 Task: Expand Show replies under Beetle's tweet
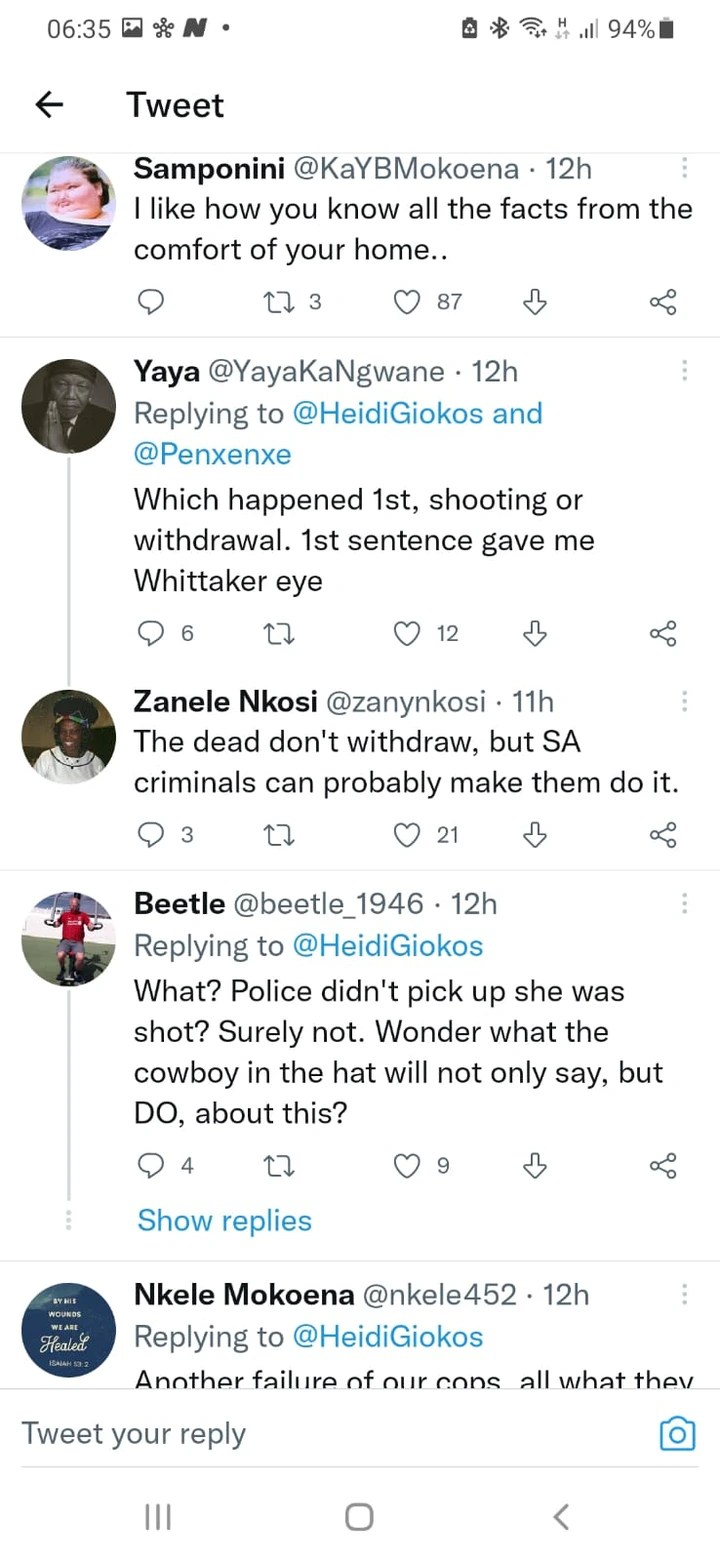[224, 1221]
